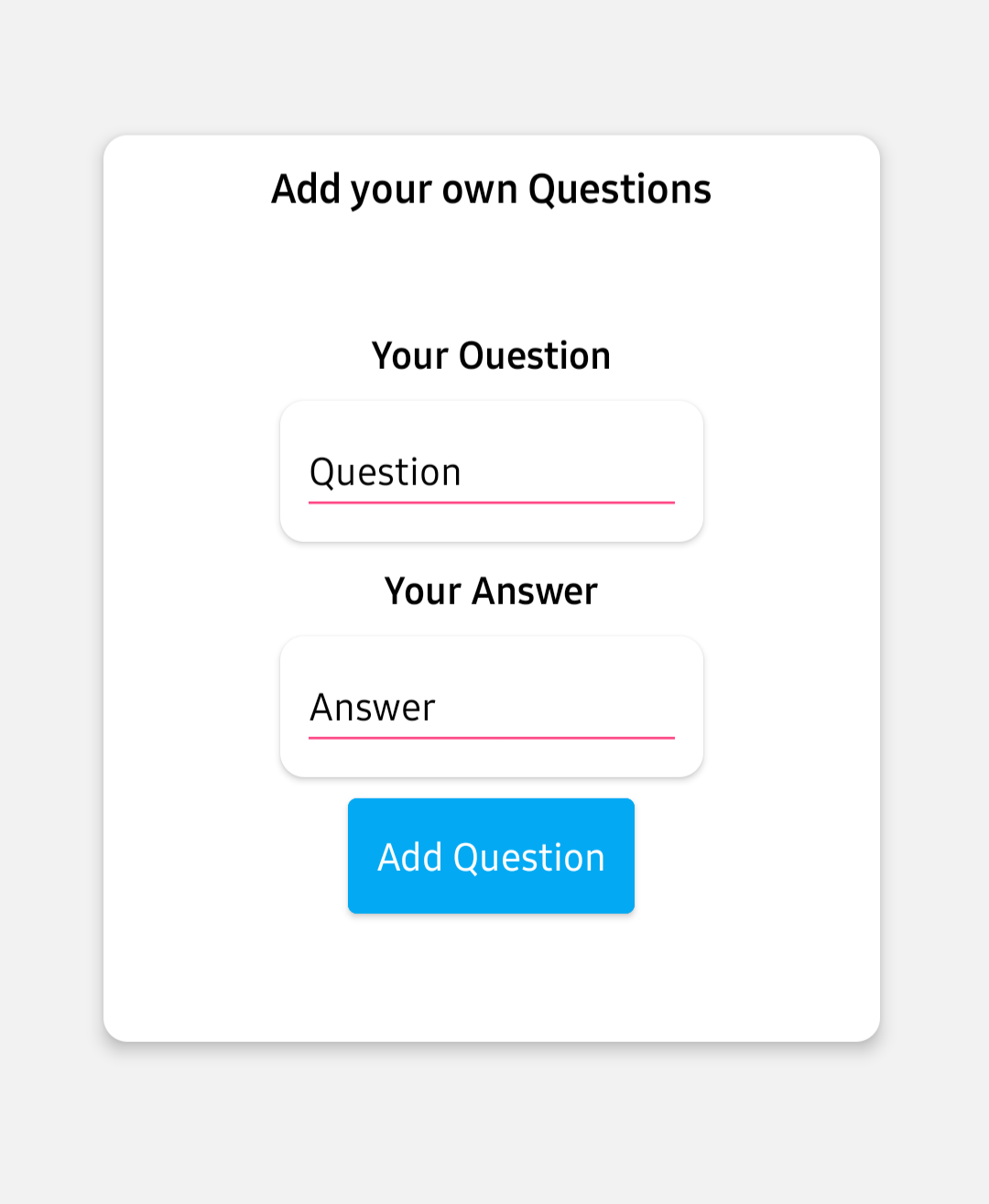Image resolution: width=989 pixels, height=1204 pixels.
Task: Click the word 'Questions' in the heading
Action: [620, 190]
